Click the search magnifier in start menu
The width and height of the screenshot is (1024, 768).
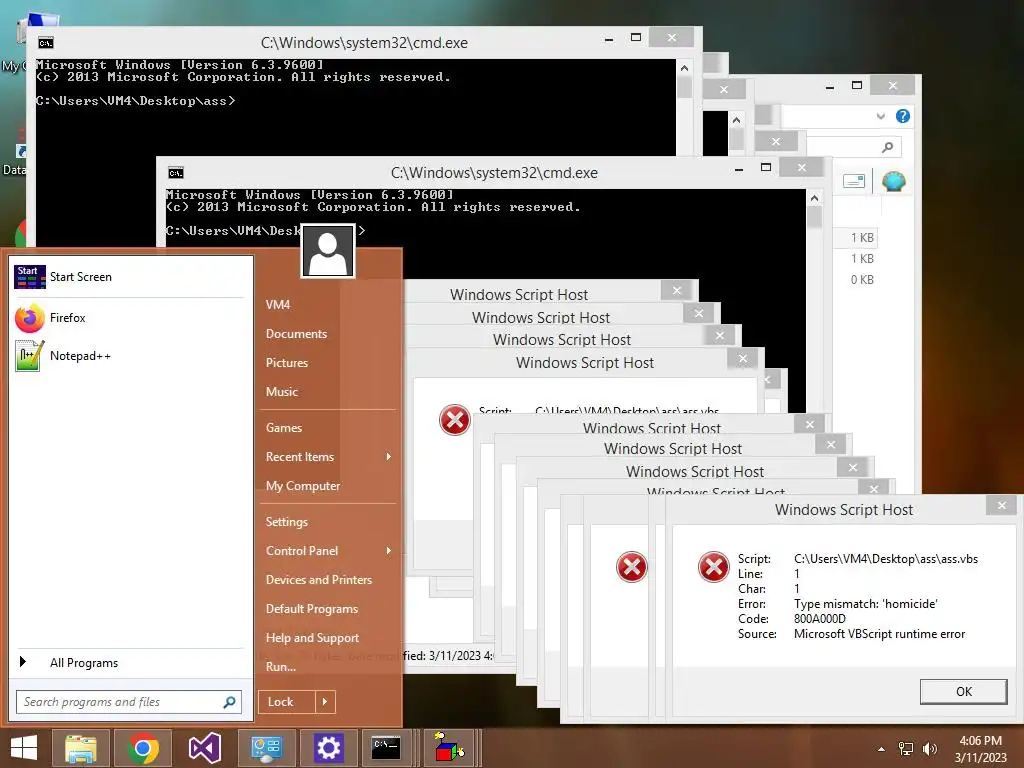(229, 702)
